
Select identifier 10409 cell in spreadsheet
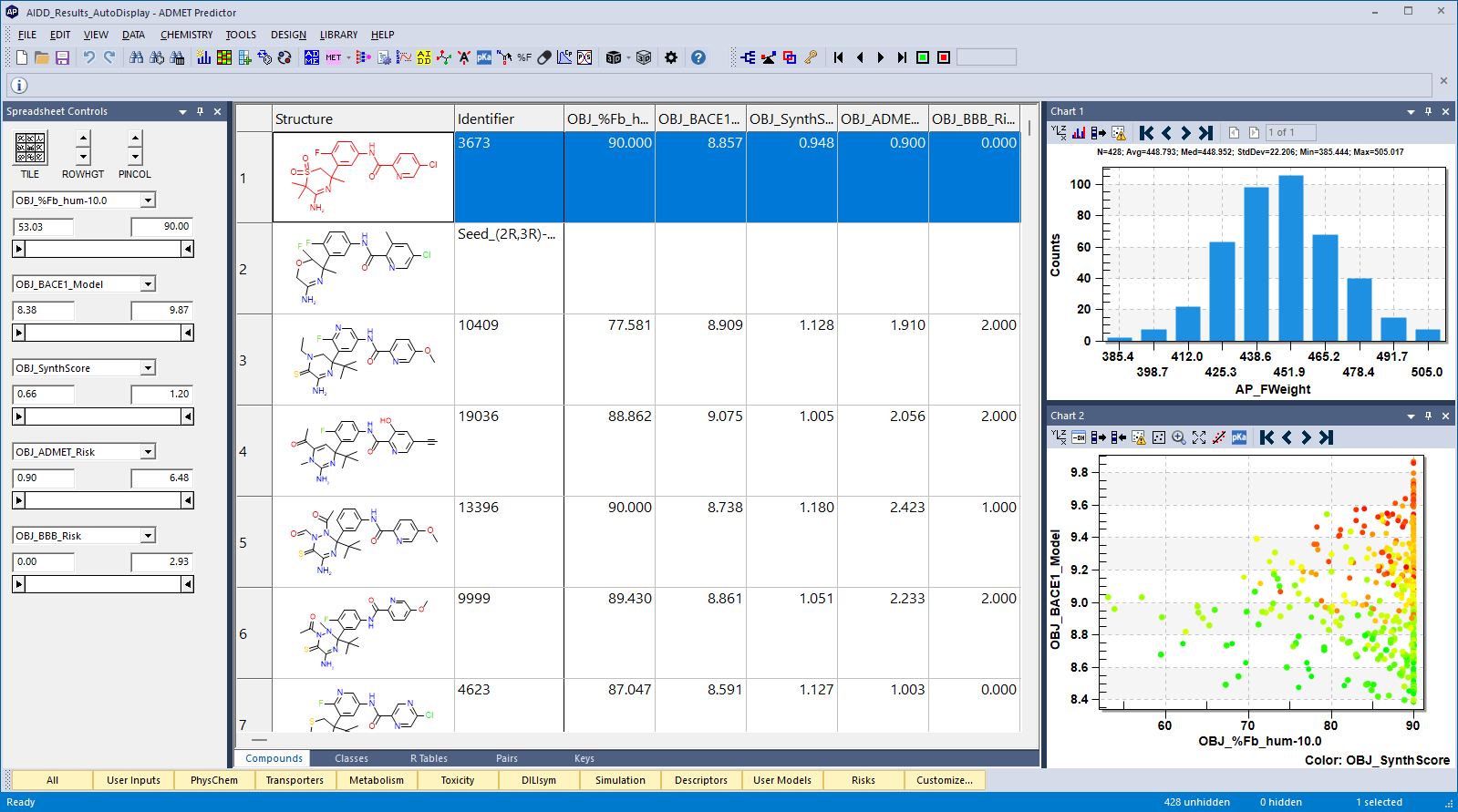[x=509, y=359]
